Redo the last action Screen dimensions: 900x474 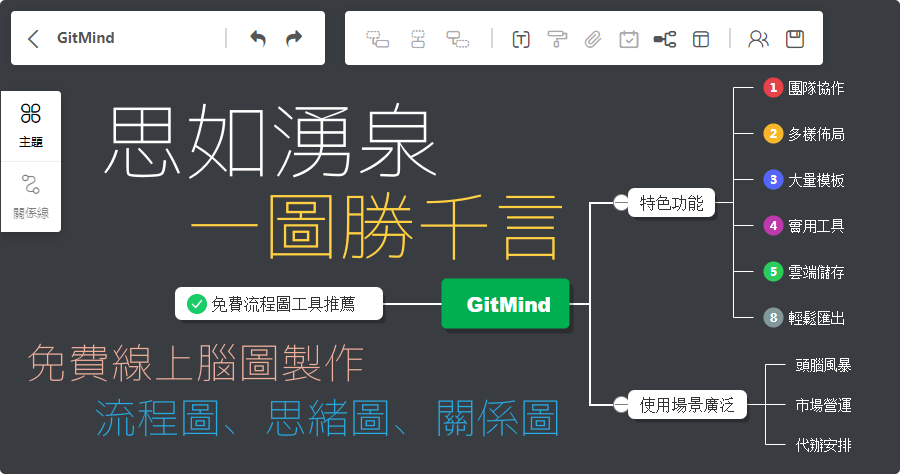tap(294, 38)
